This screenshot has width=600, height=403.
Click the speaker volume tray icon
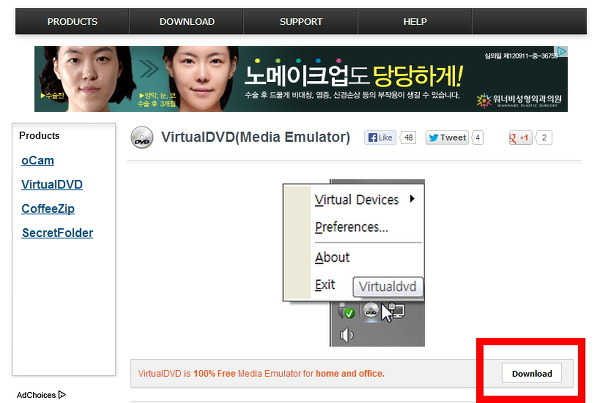pos(346,335)
